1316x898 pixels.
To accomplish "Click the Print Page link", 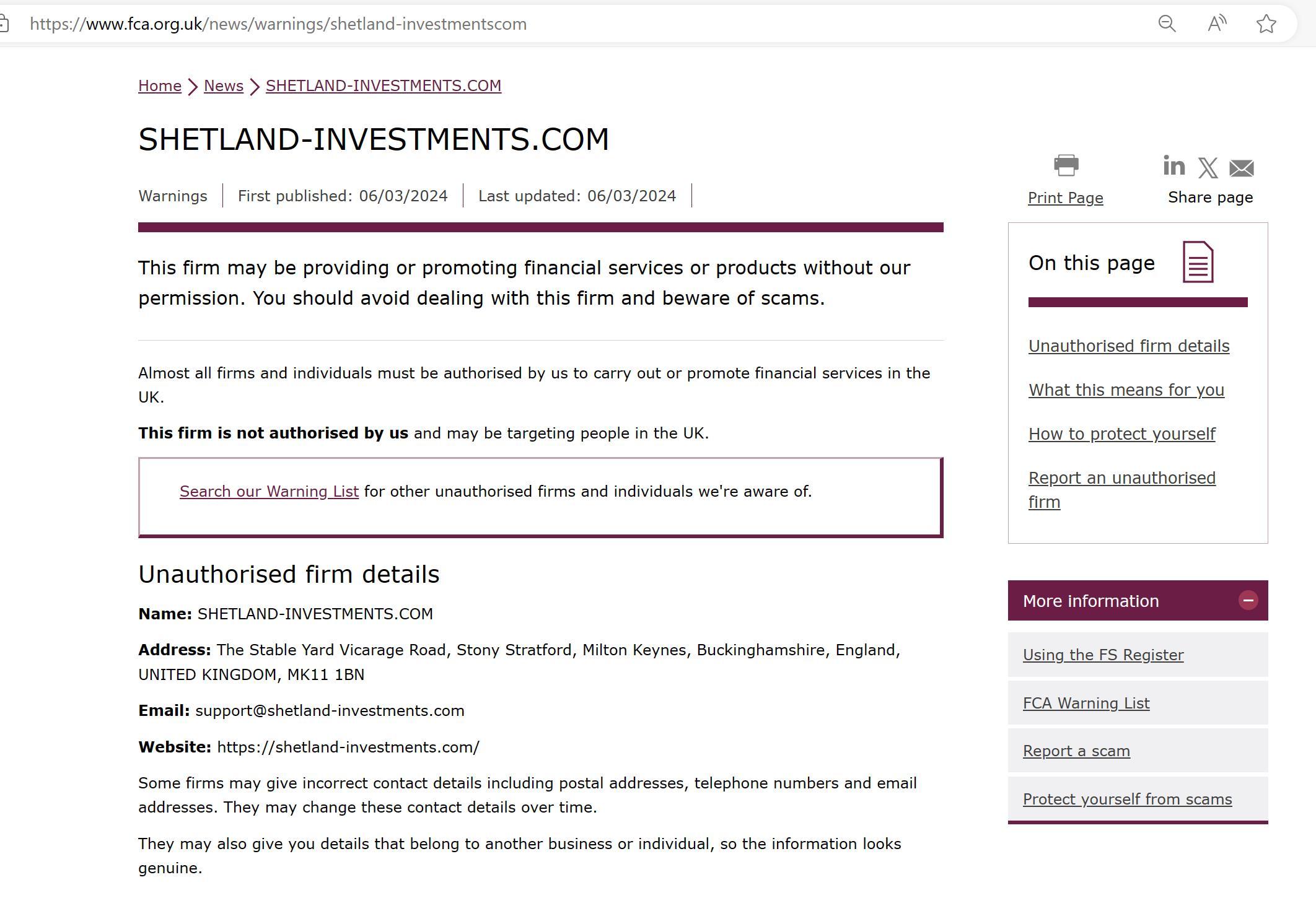I will pos(1066,198).
